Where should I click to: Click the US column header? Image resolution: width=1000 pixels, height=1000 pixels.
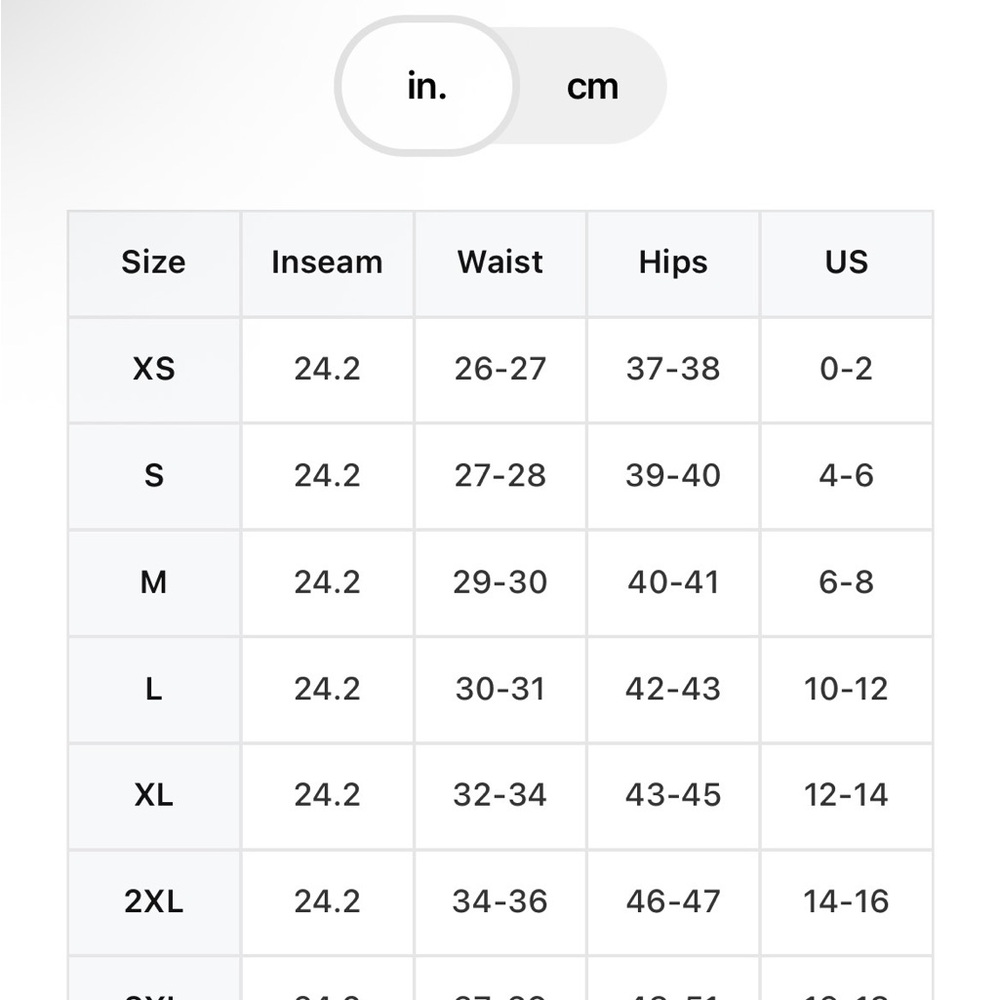point(846,263)
